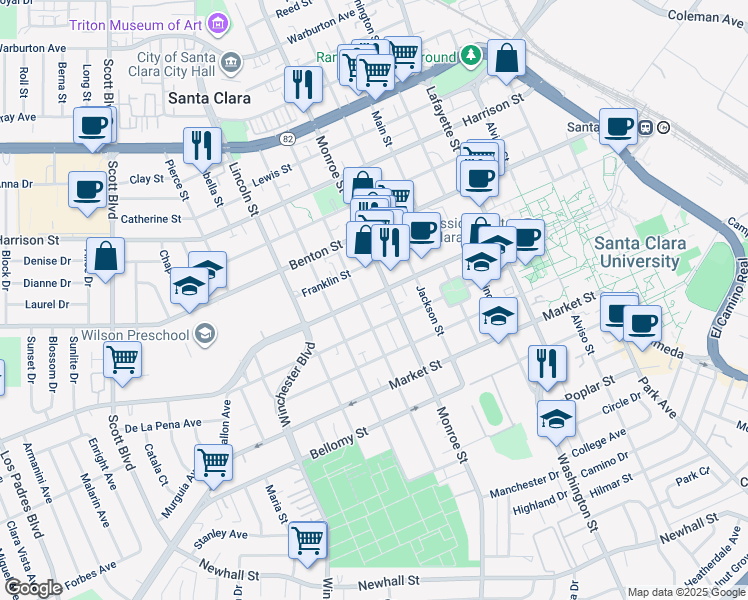Click the Bellomy St street label
This screenshot has height=600, width=748.
[x=339, y=443]
